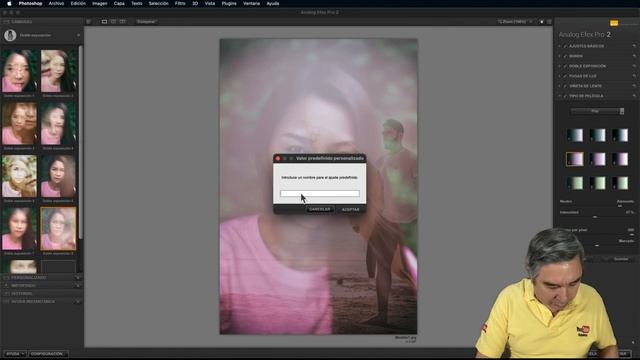Click the orange Nik Collection logo
Image resolution: width=640 pixels, height=360 pixels.
click(x=614, y=23)
